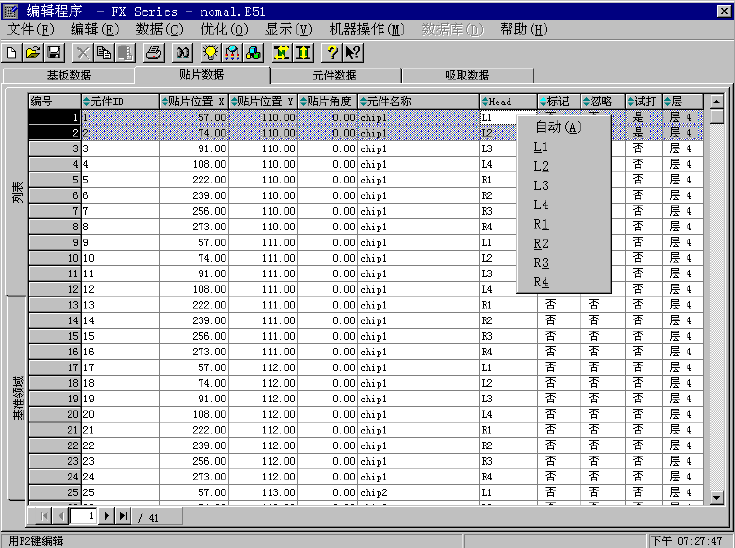The height and width of the screenshot is (548, 735).
Task: Click the yellow question mark help icon
Action: pyautogui.click(x=332, y=52)
